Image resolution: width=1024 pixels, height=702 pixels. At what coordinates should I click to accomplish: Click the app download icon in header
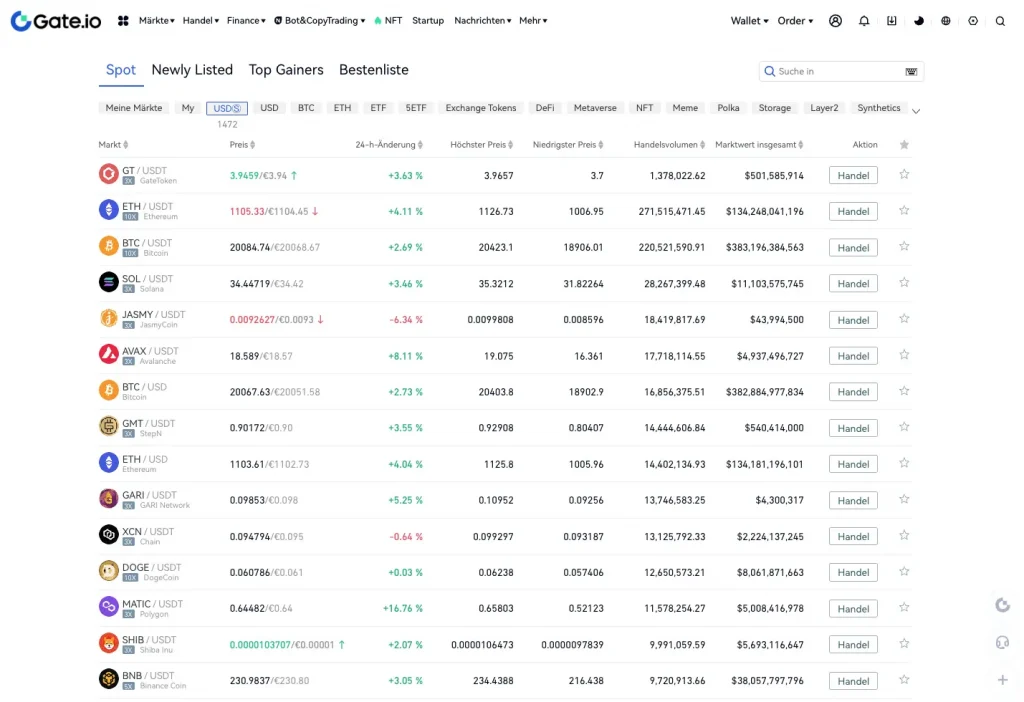(x=892, y=20)
